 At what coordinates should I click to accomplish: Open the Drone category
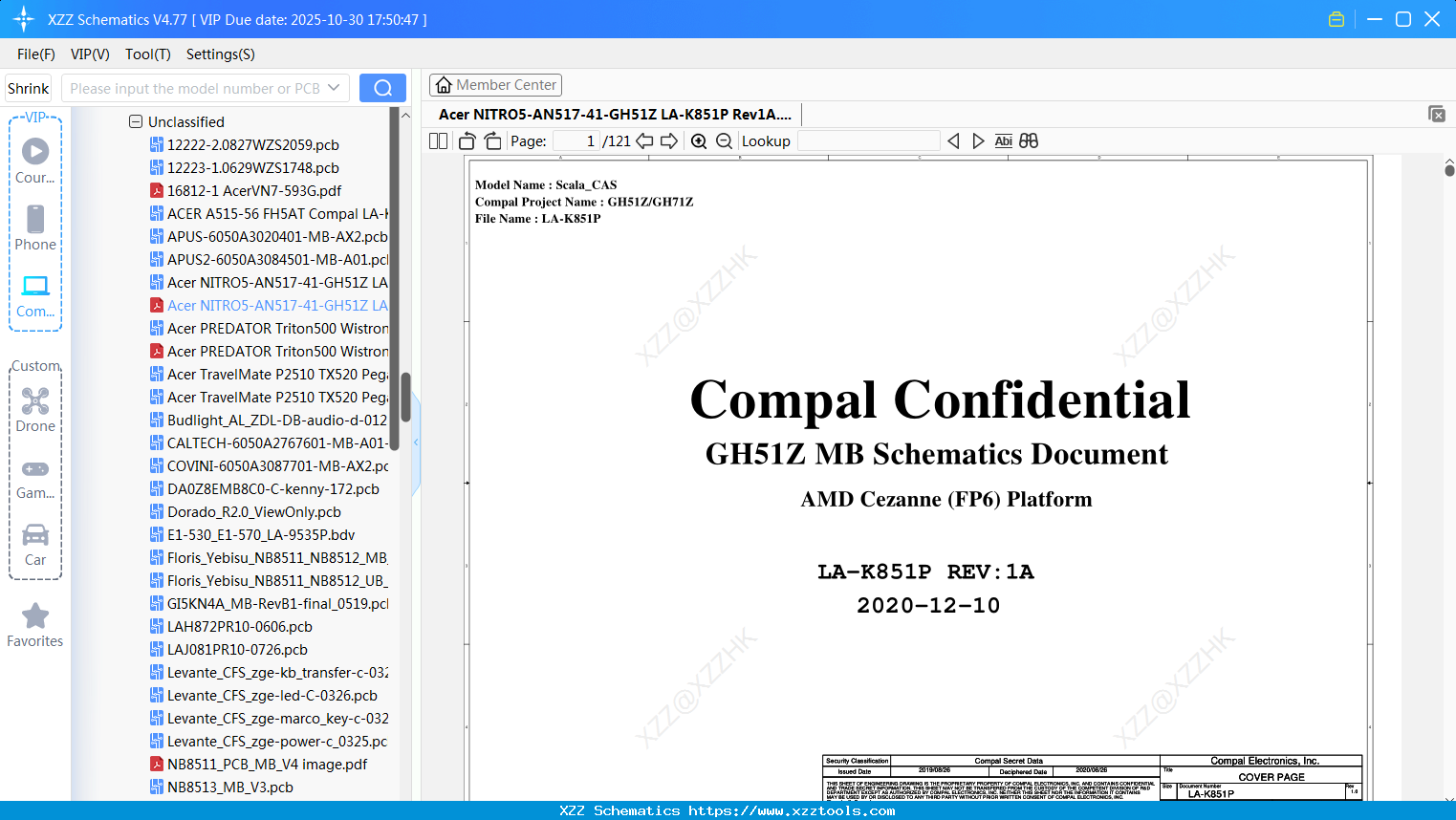[x=35, y=410]
